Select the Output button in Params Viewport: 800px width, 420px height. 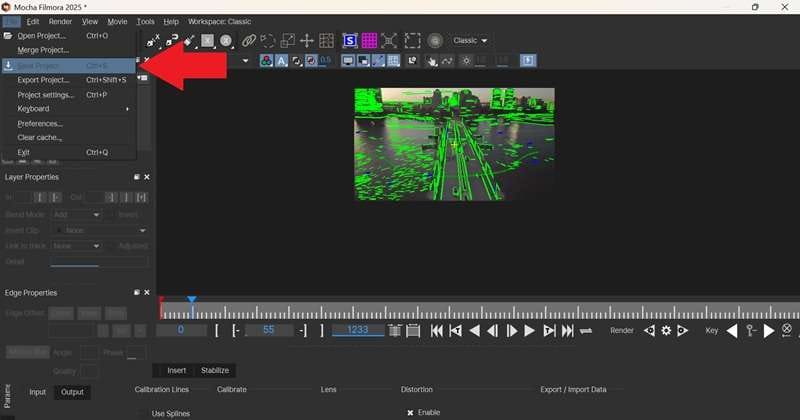pos(72,392)
